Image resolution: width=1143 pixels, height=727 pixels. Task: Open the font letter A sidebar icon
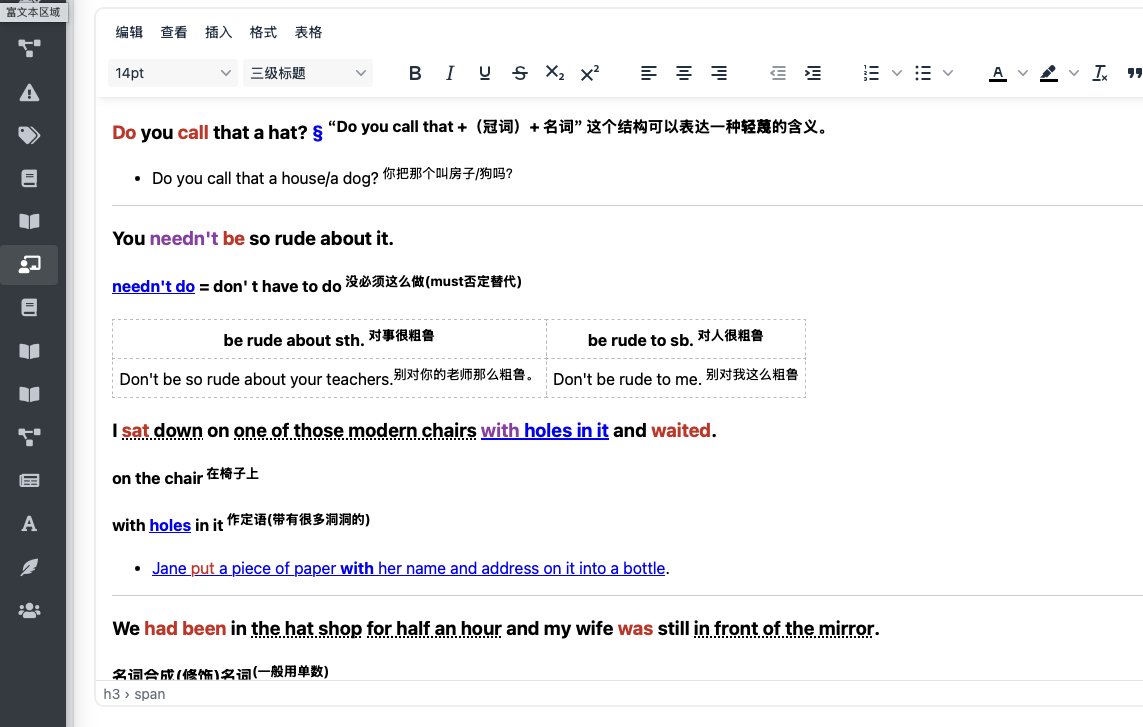click(x=29, y=524)
